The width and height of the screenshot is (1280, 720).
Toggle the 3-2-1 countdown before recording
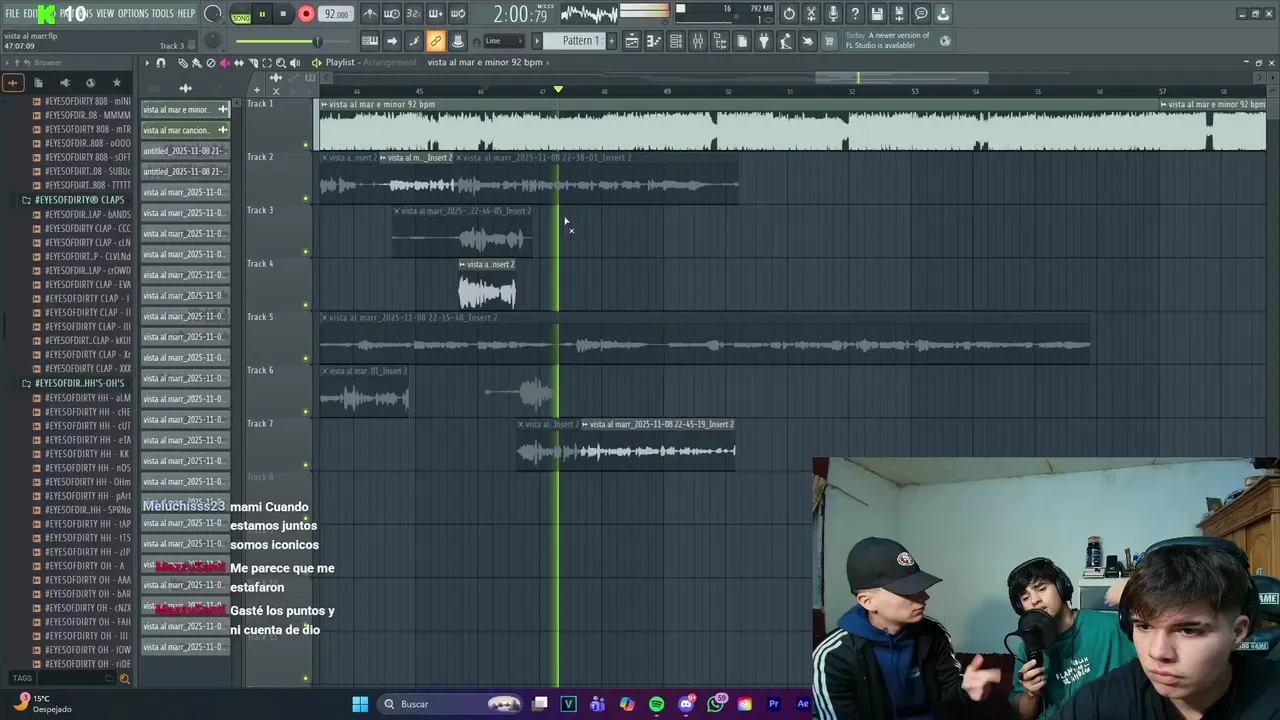pos(413,14)
